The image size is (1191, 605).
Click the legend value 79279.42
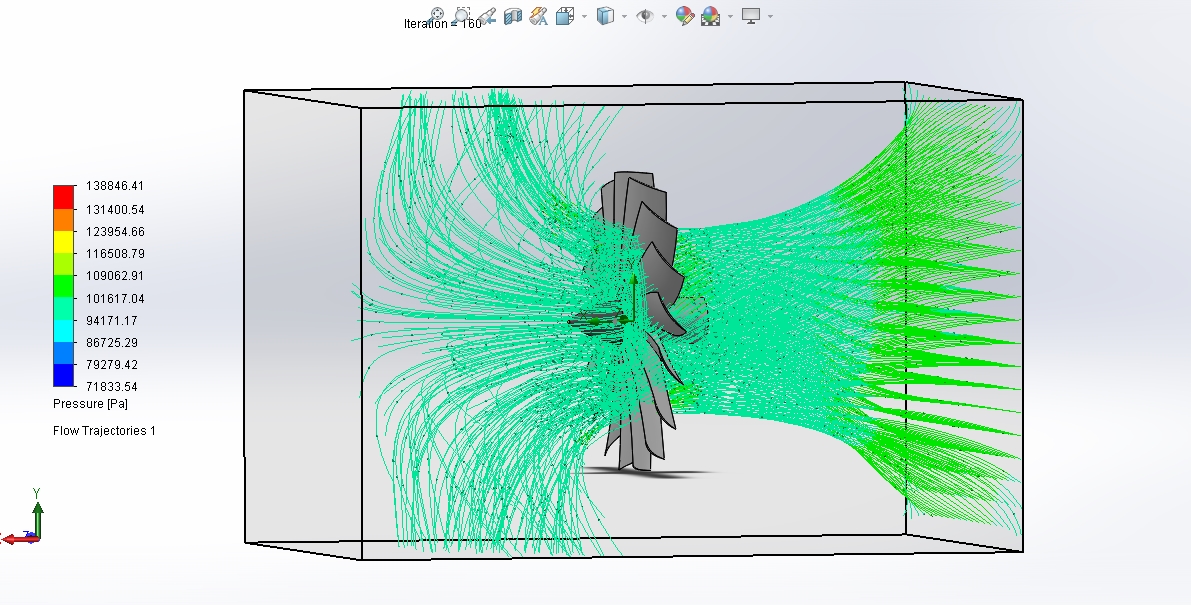click(112, 364)
